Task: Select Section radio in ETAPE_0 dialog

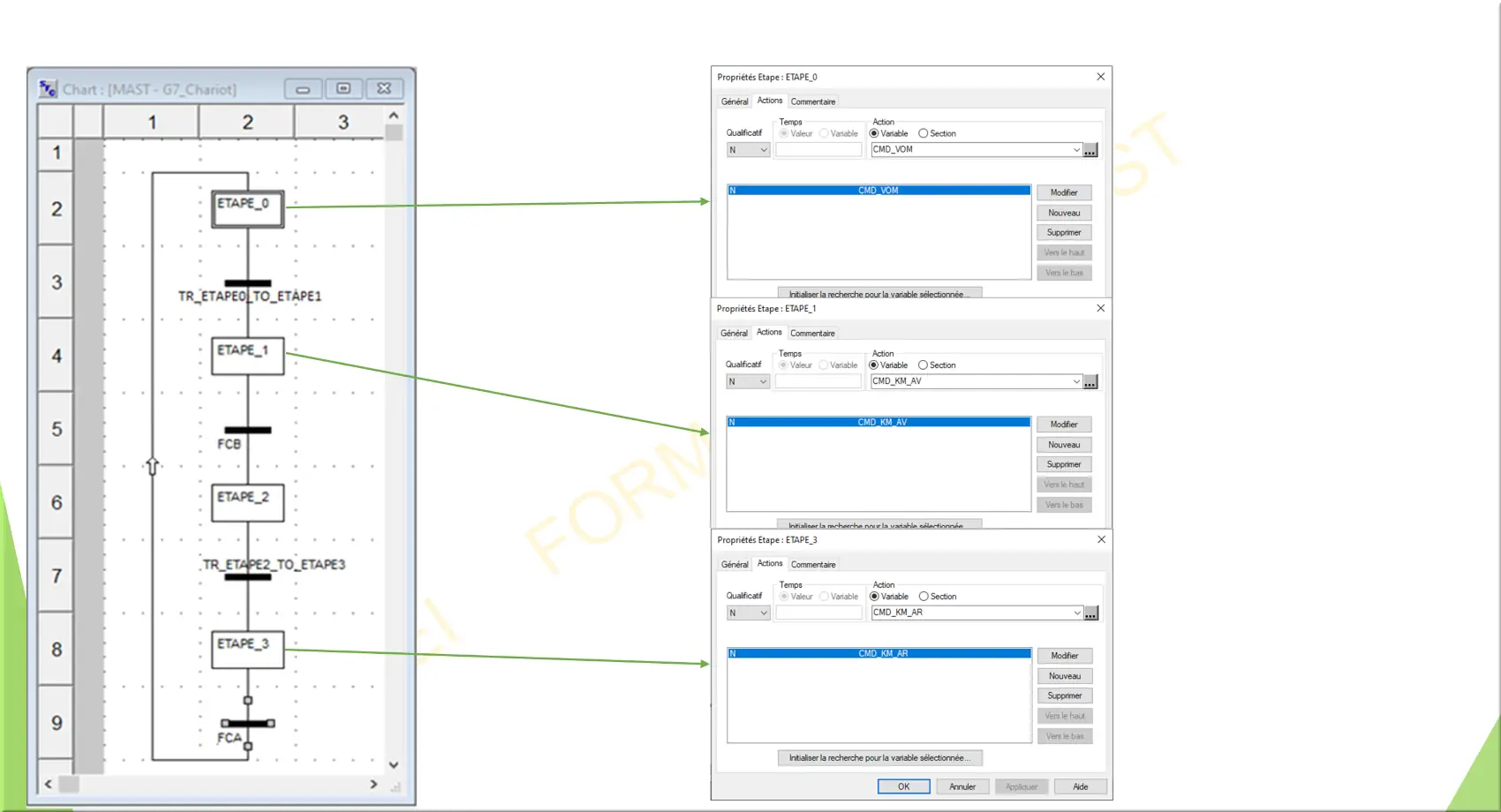Action: 924,133
